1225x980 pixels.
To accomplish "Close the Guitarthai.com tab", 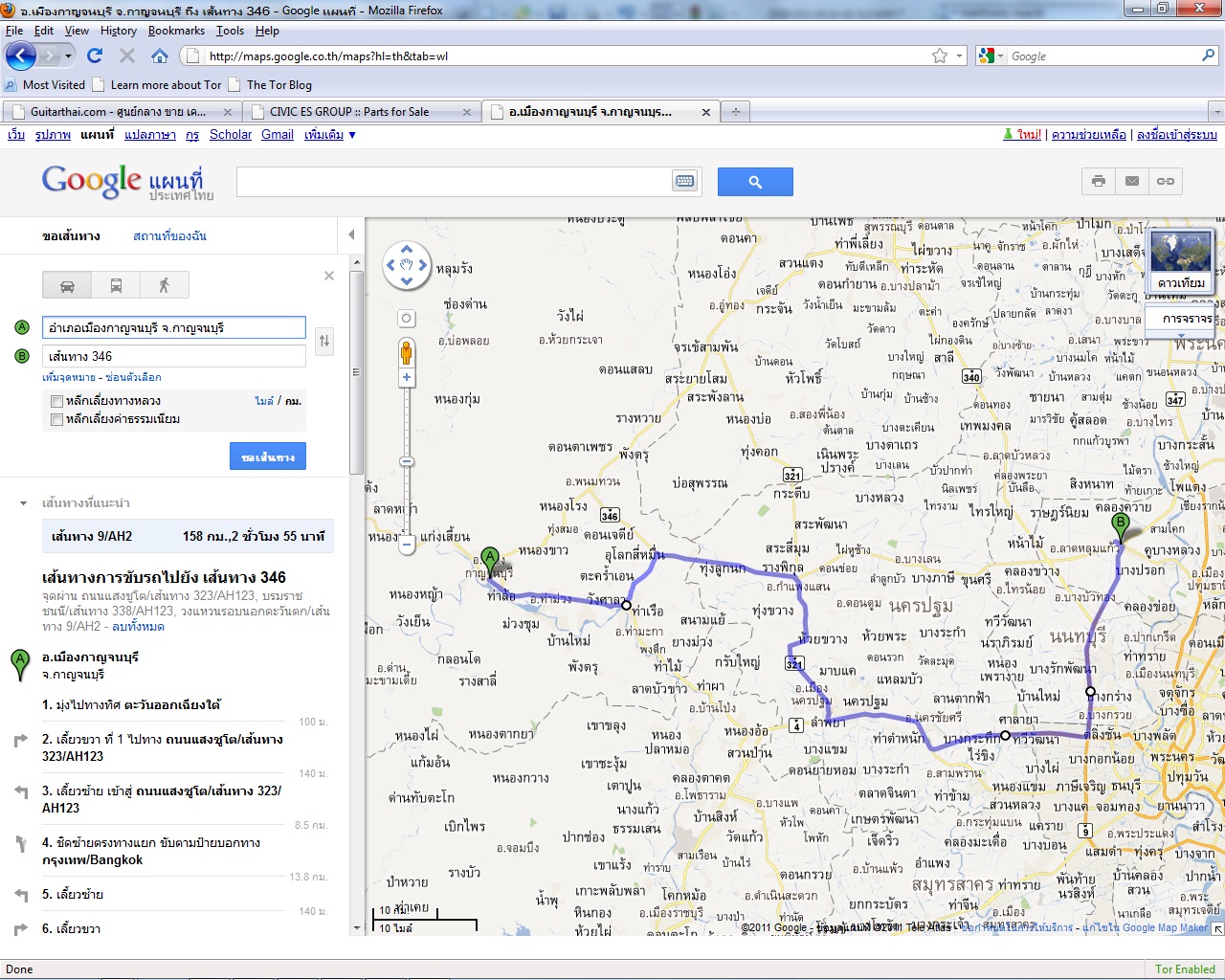I will 228,112.
